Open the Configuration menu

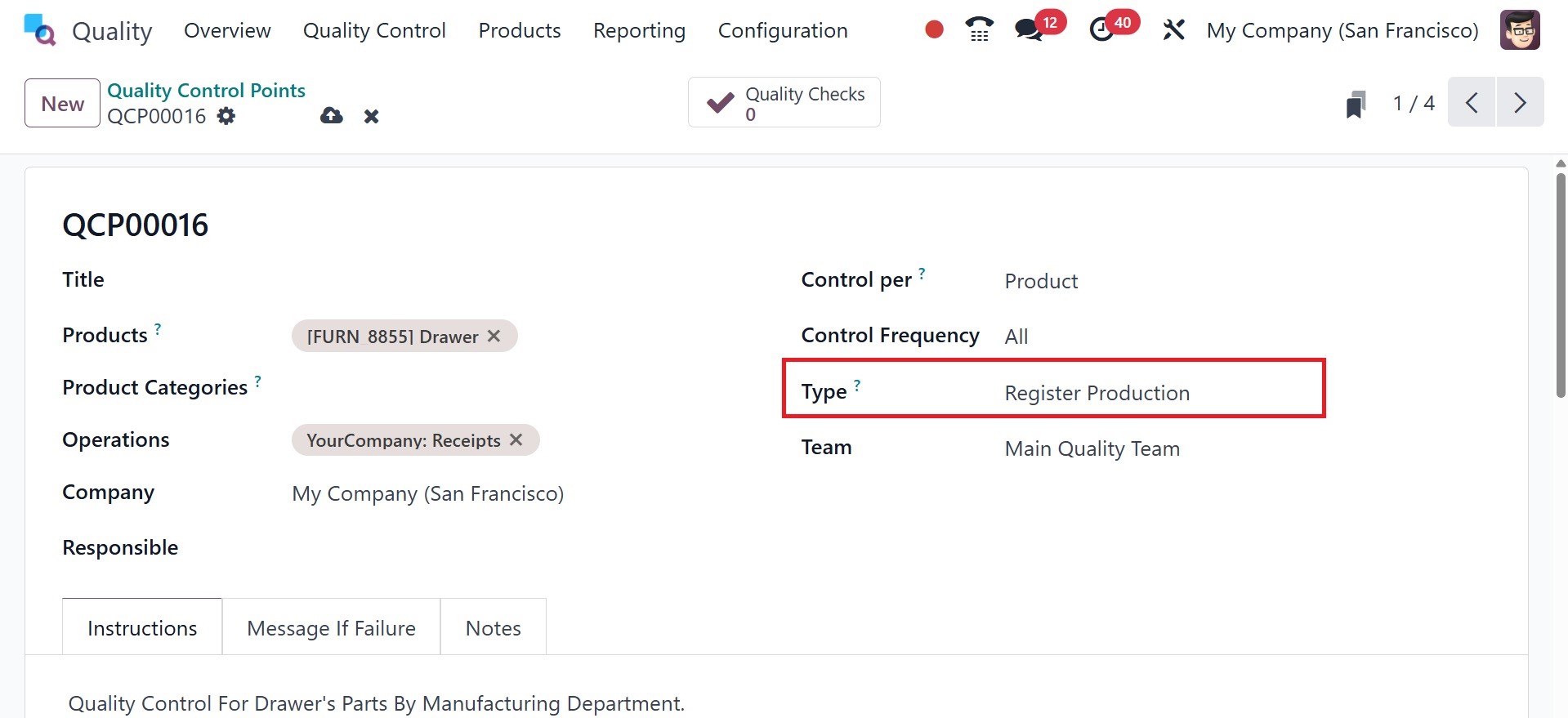pos(782,30)
